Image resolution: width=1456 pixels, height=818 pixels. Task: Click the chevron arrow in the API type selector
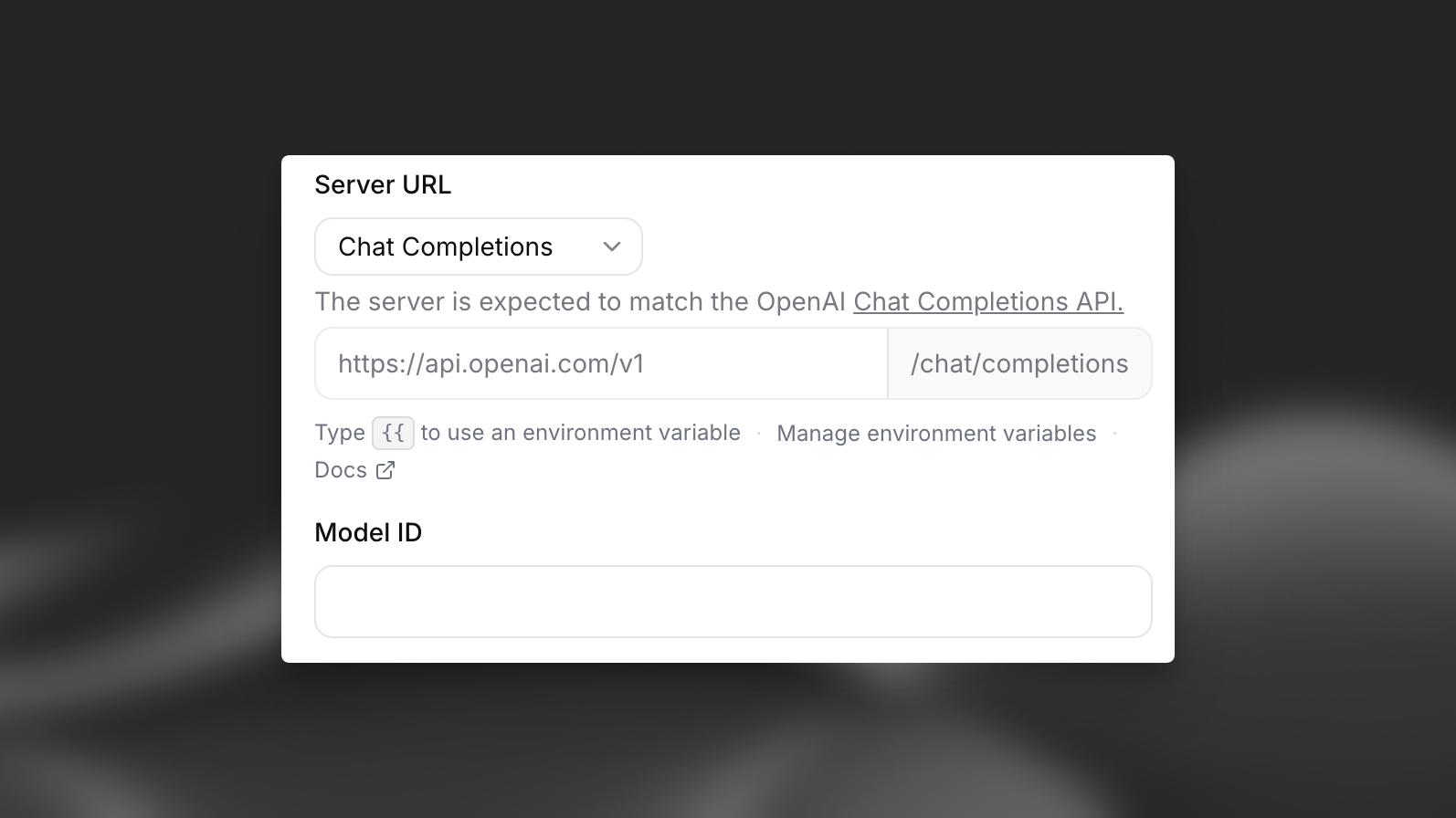612,246
